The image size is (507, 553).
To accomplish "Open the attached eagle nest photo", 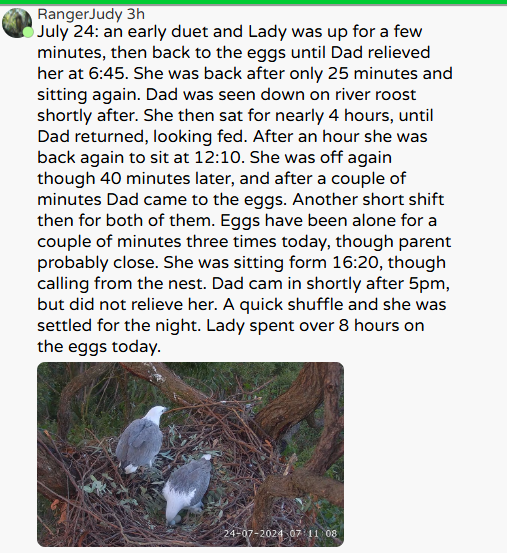I will point(190,454).
